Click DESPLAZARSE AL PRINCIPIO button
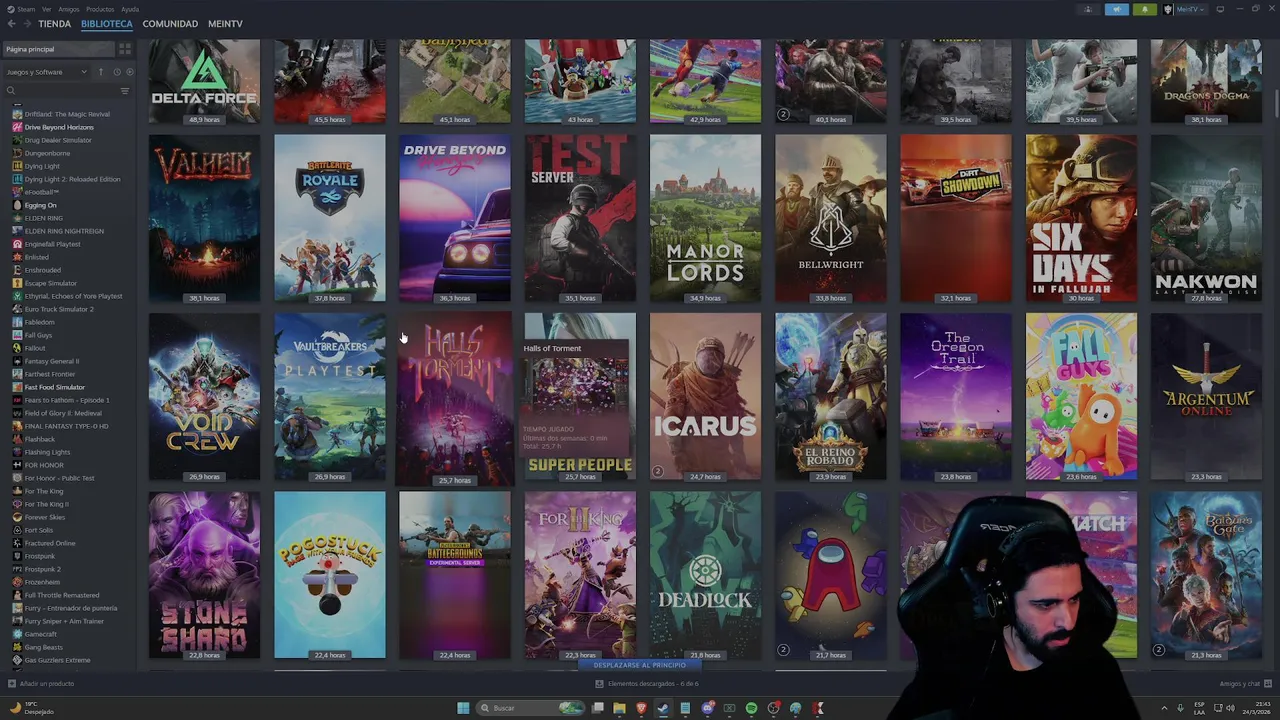The image size is (1280, 720). (640, 665)
